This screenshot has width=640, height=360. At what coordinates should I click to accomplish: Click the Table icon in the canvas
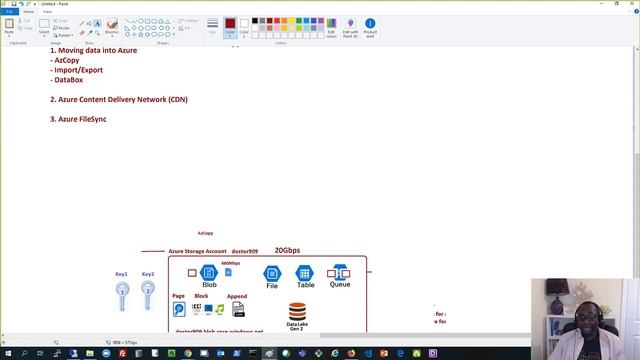(304, 273)
